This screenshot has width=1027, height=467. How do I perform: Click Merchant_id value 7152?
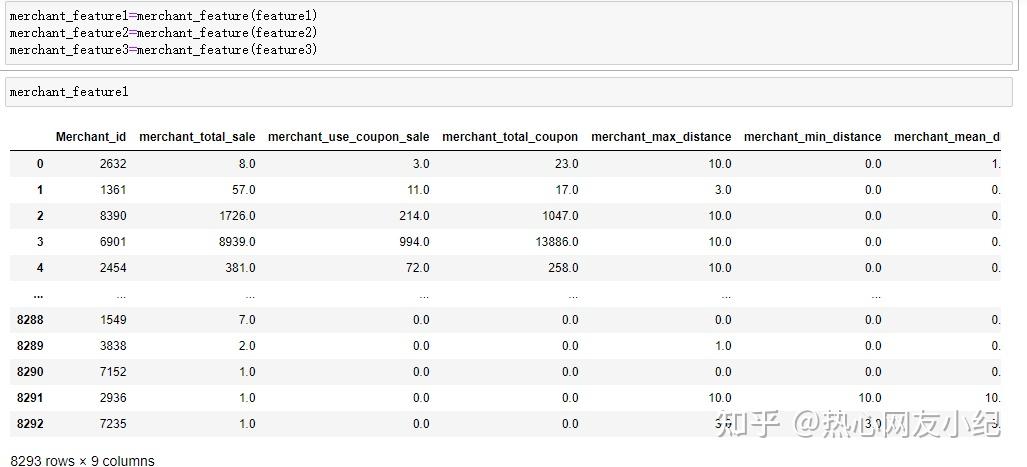(x=111, y=372)
